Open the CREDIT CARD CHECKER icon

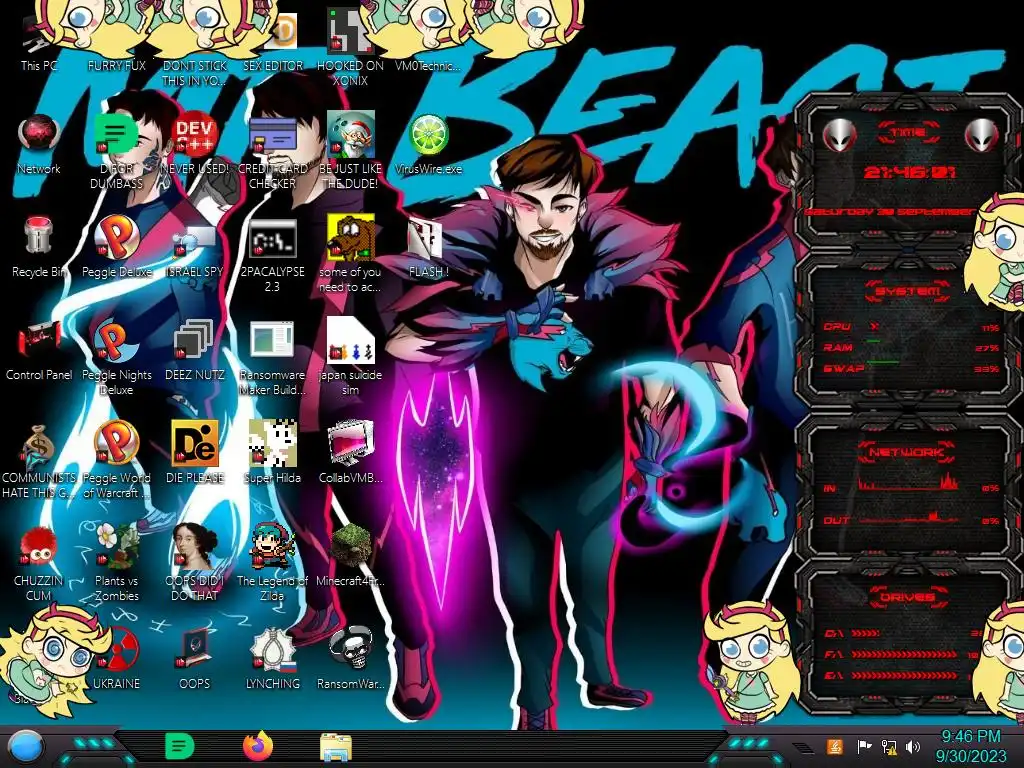272,152
